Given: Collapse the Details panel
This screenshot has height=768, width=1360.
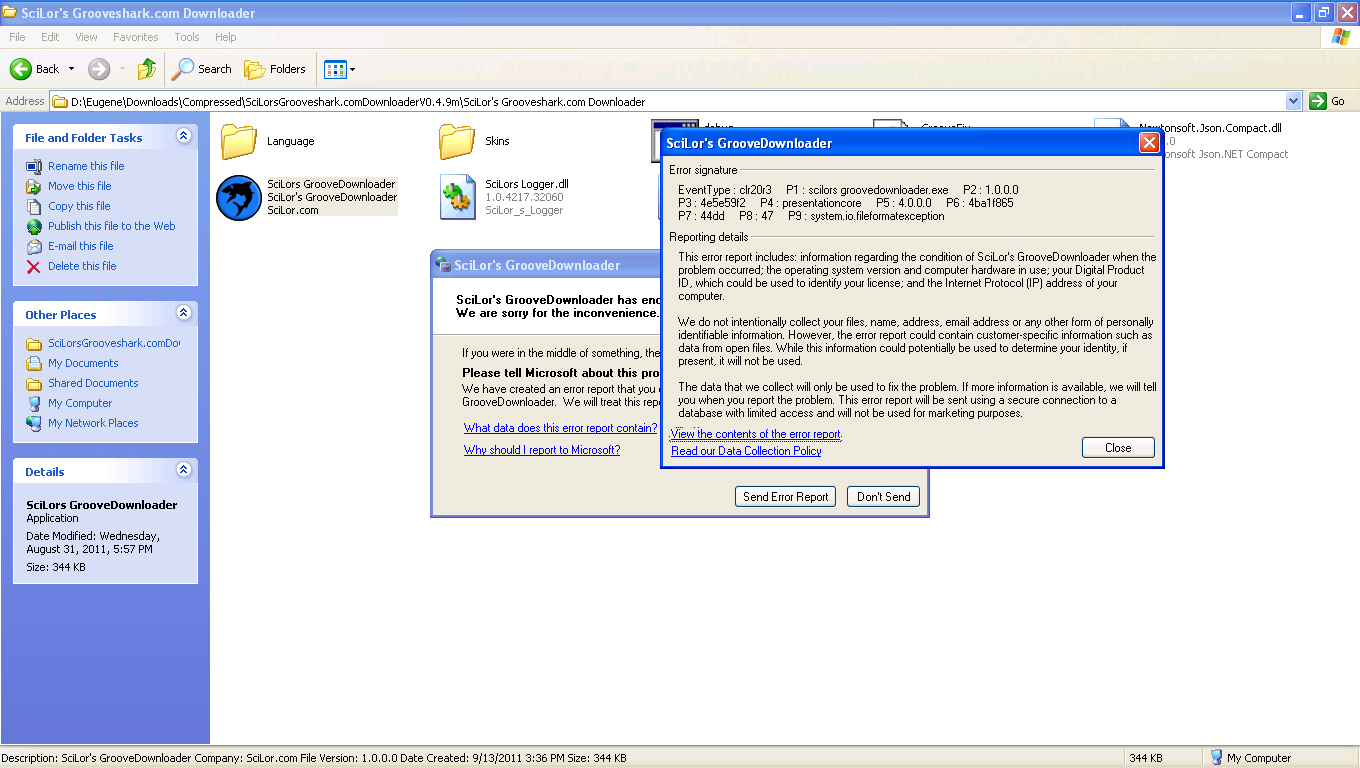Looking at the screenshot, I should pyautogui.click(x=183, y=469).
